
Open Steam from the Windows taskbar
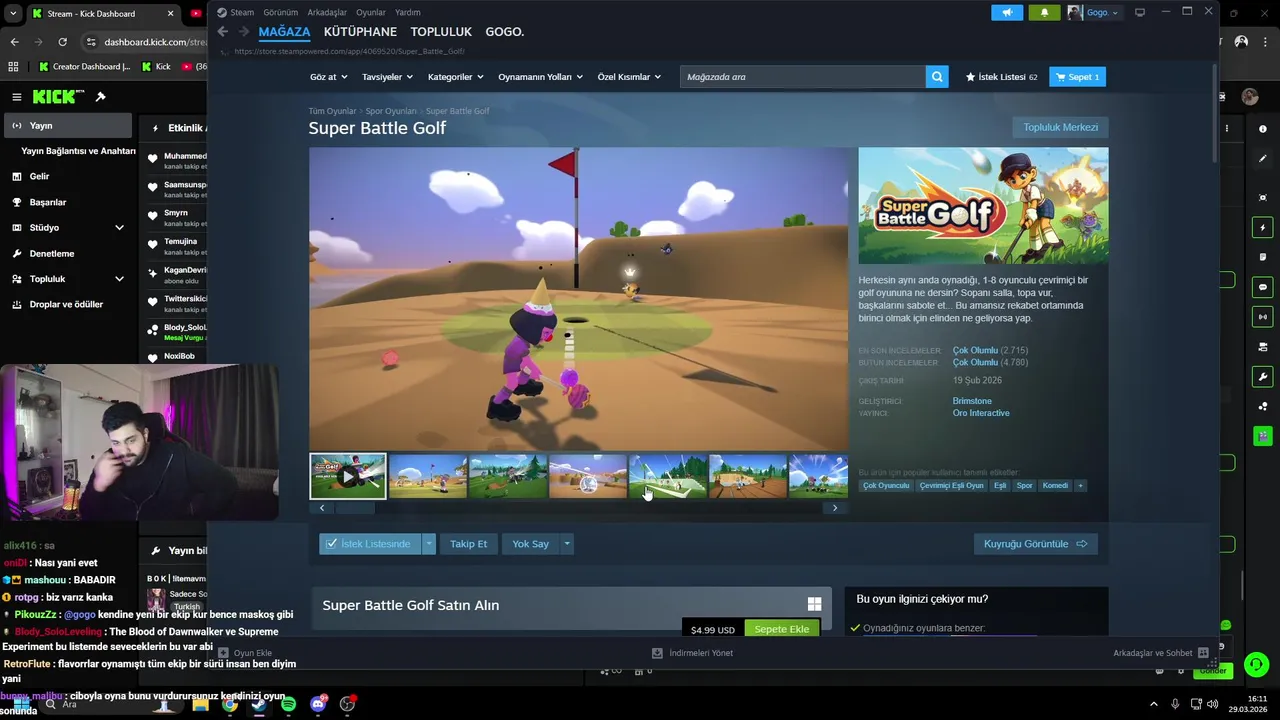tap(258, 704)
